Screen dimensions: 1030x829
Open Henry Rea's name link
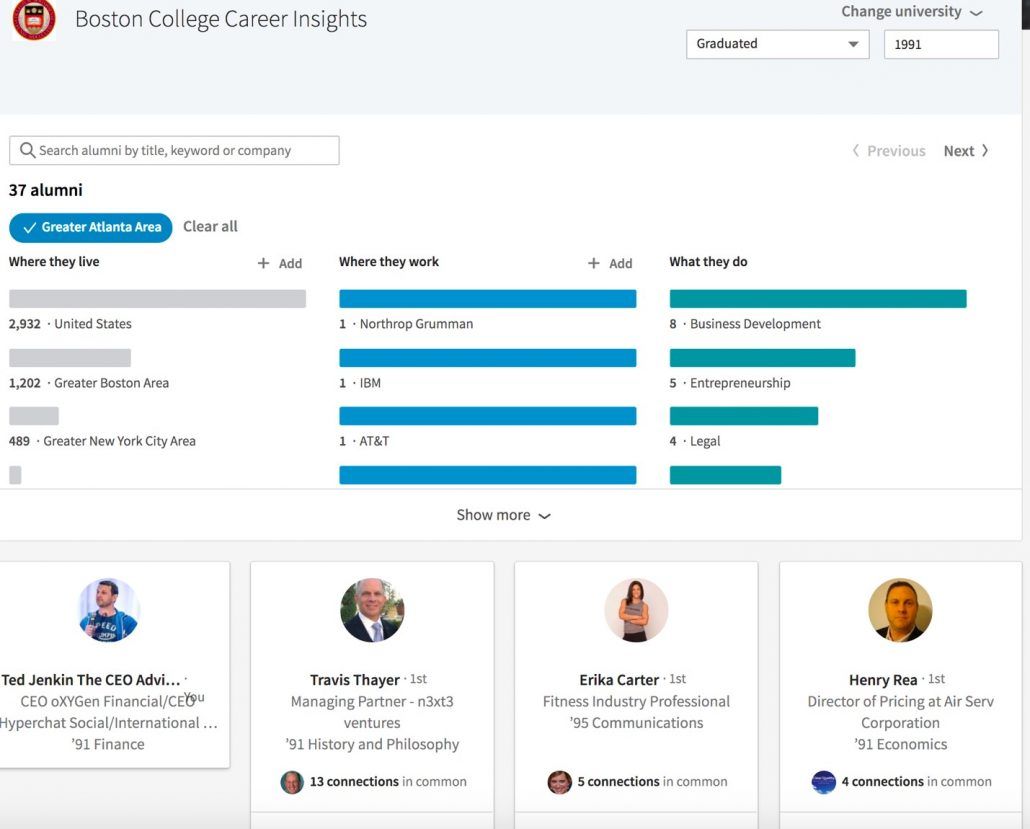click(x=883, y=680)
